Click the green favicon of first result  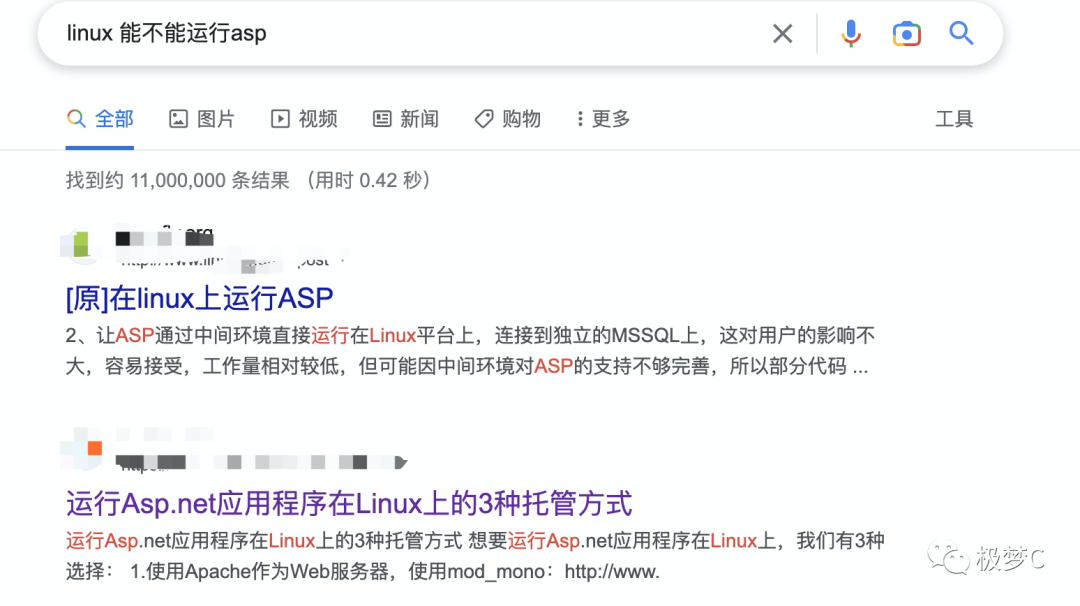coord(81,244)
